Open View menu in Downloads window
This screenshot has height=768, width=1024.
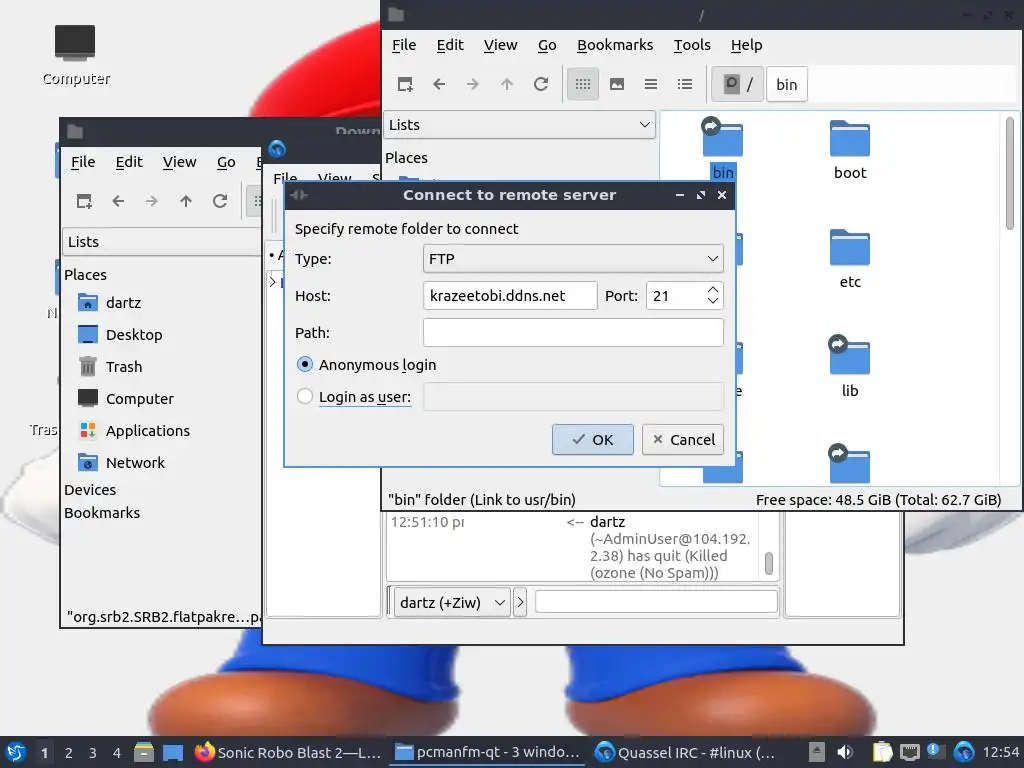point(179,162)
